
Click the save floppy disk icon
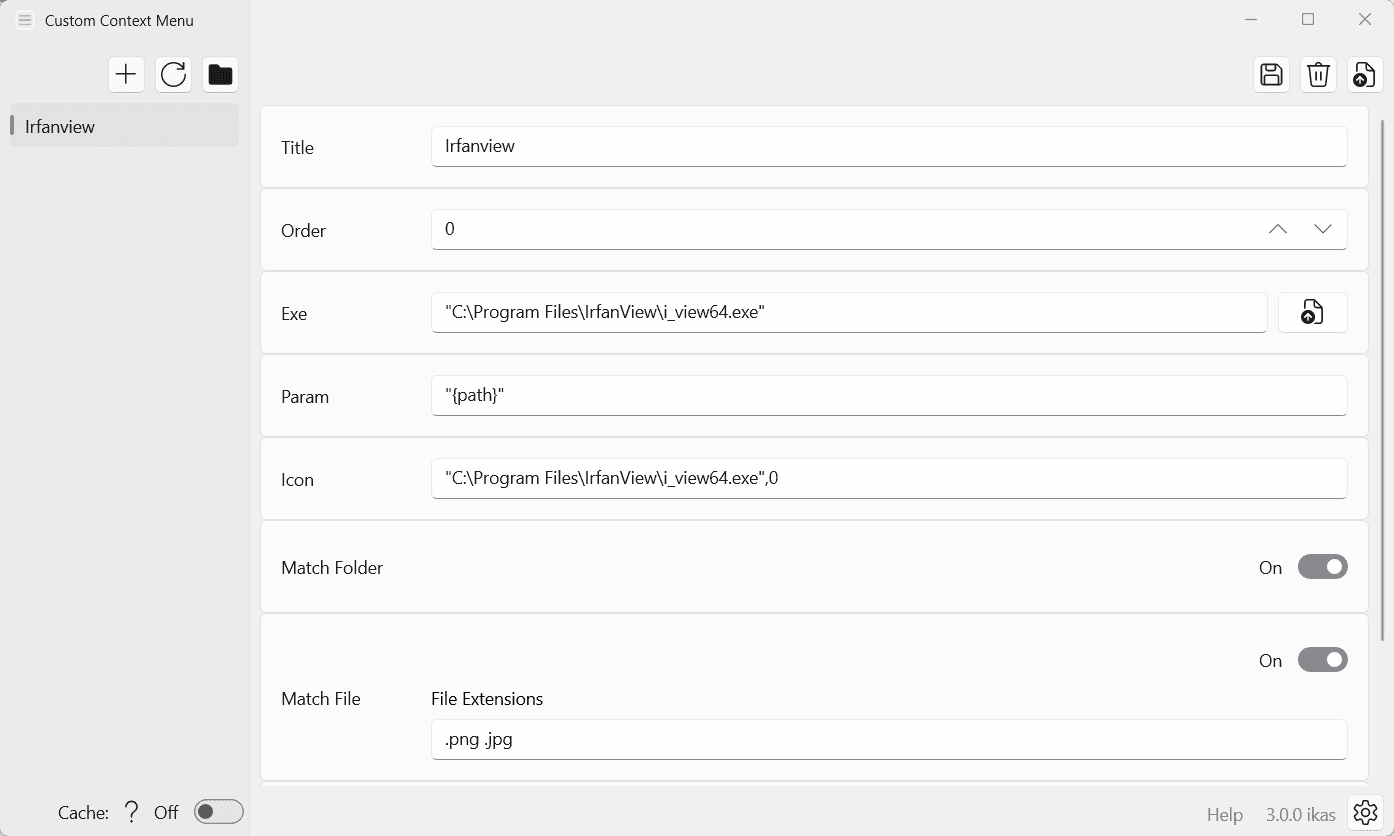[1271, 75]
